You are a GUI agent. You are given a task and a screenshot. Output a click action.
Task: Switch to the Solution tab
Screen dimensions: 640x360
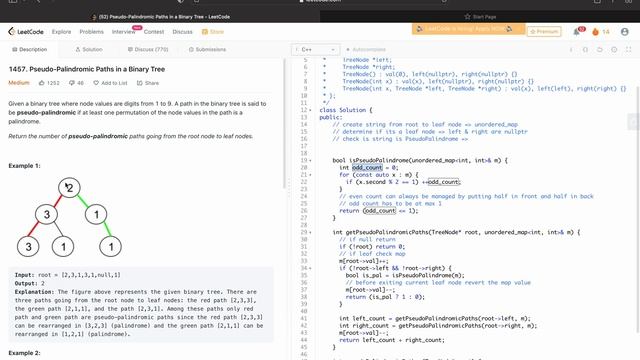pos(89,49)
